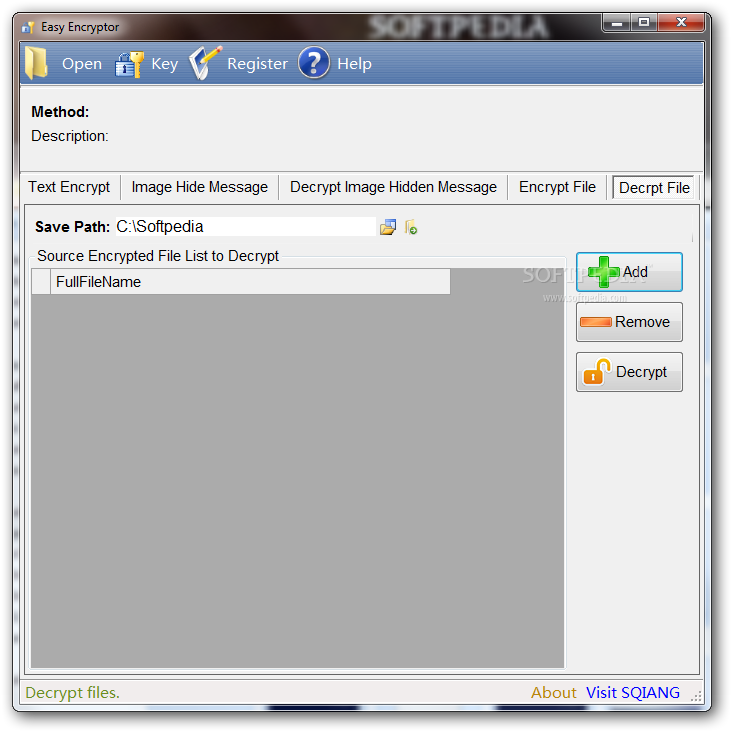Click the browse save path folder icon
The image size is (732, 732).
[388, 227]
